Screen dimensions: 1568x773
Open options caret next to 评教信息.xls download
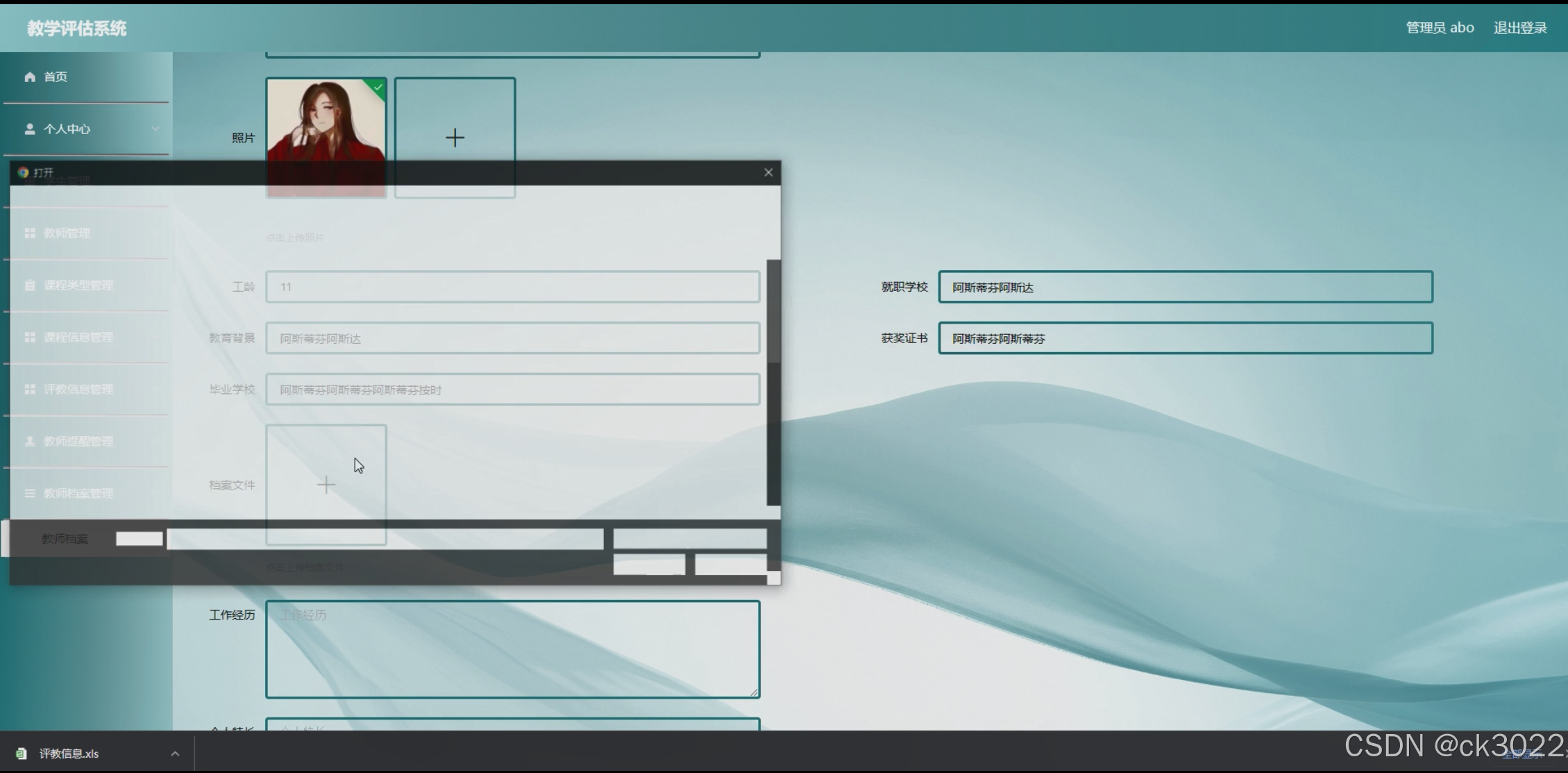tap(175, 754)
